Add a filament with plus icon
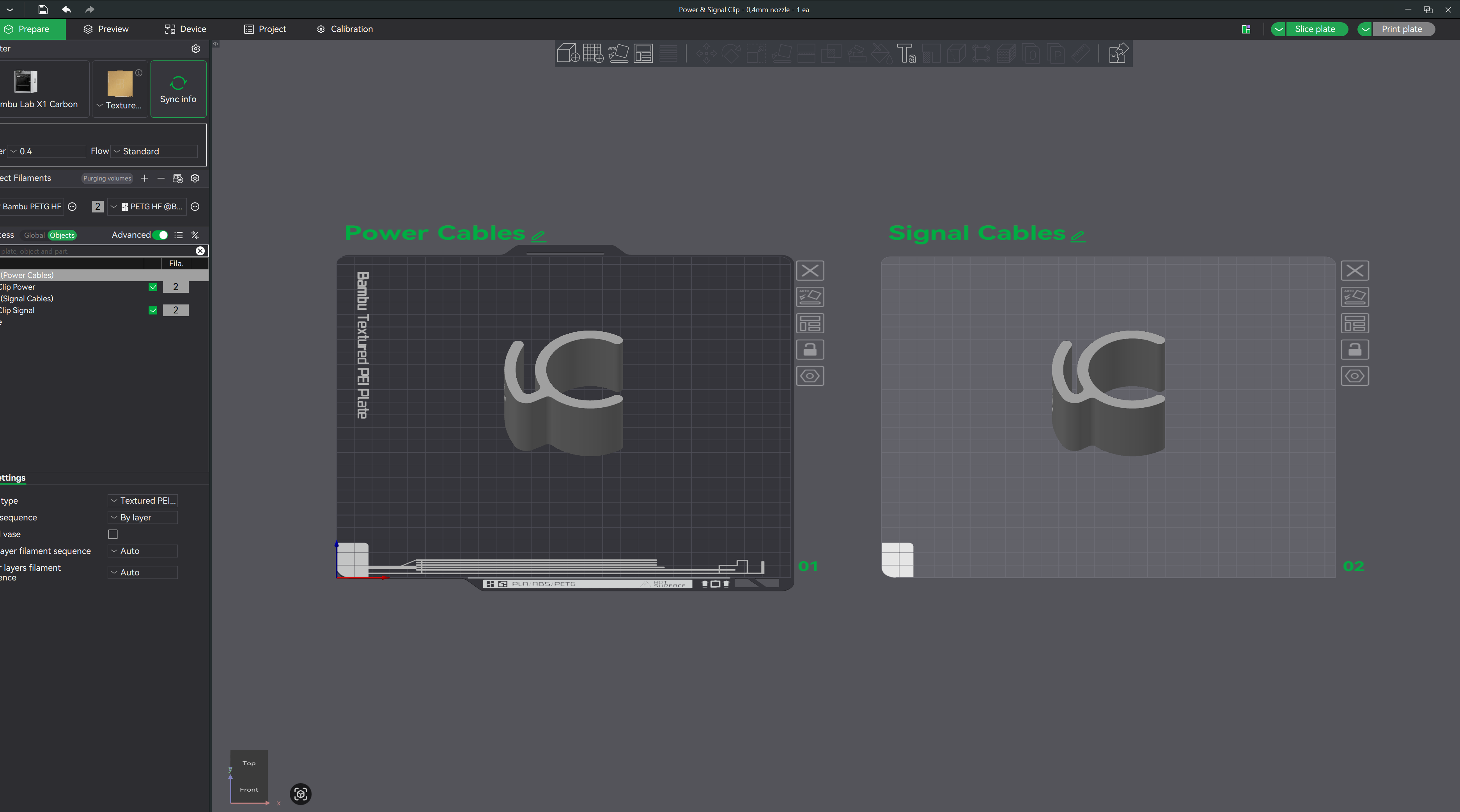1460x812 pixels. coord(145,178)
